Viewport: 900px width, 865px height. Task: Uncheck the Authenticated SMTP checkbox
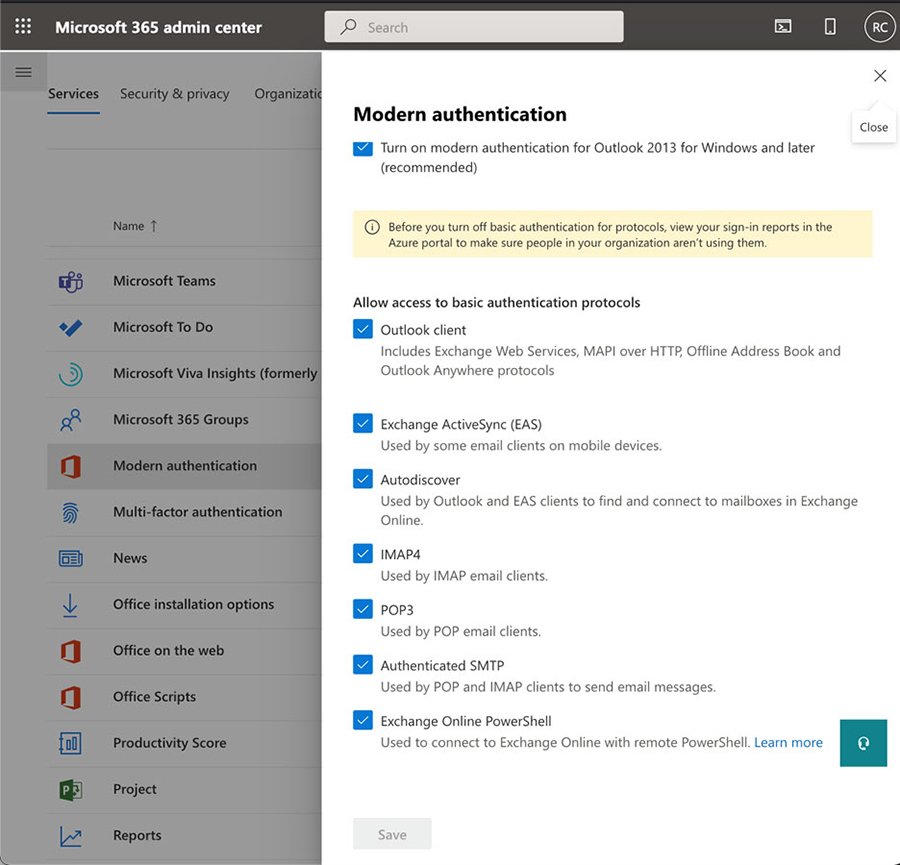[363, 664]
